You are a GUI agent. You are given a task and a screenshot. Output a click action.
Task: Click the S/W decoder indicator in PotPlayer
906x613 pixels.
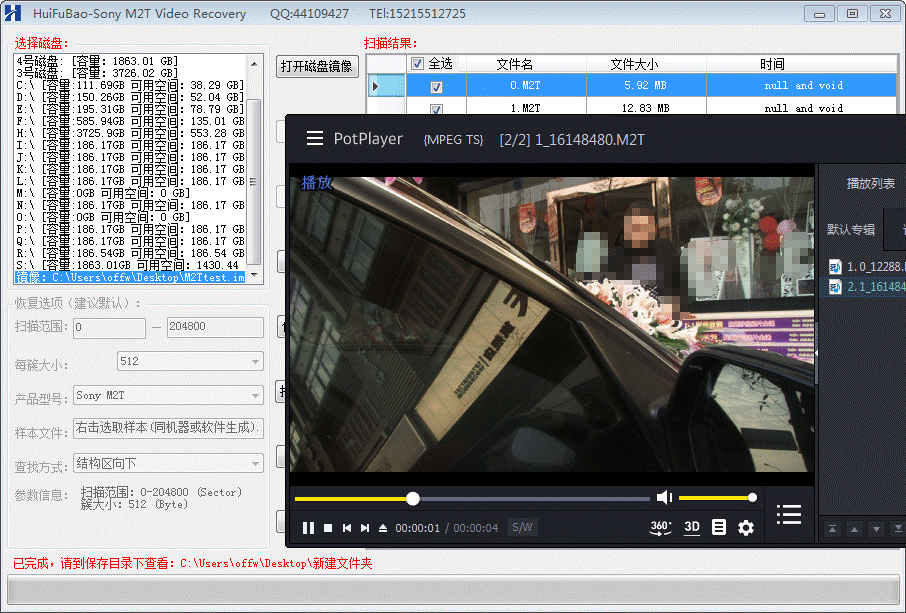coord(522,527)
